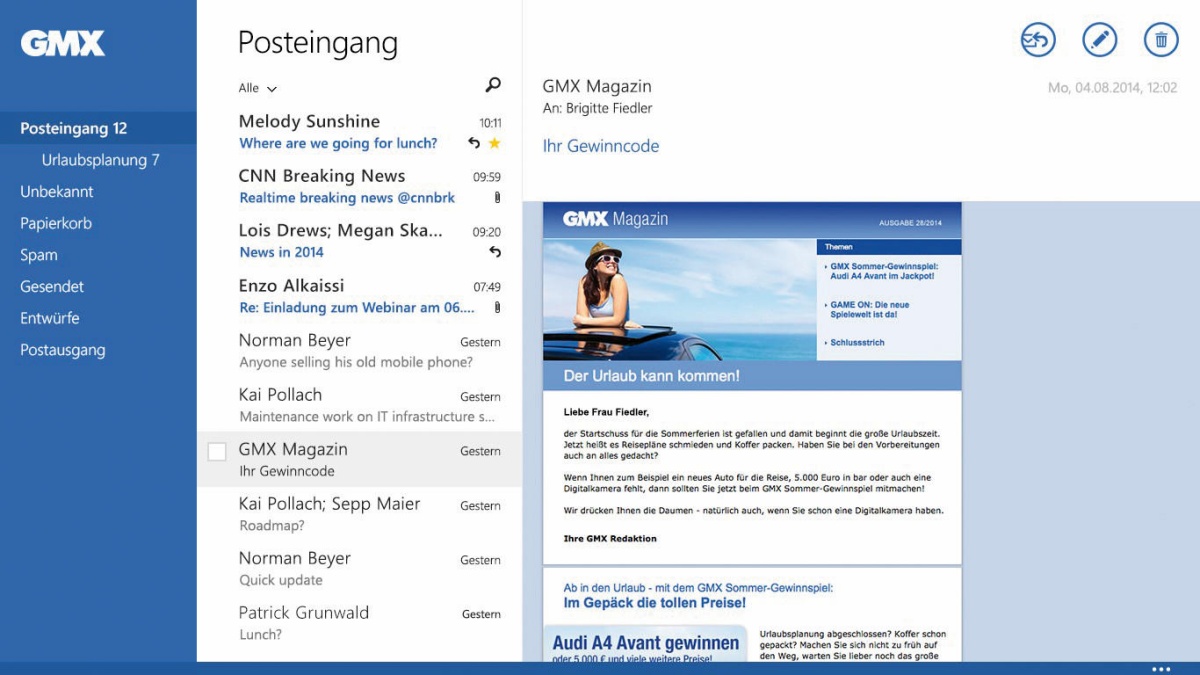Click Audi A4 Avant gewinnen banner

(645, 644)
